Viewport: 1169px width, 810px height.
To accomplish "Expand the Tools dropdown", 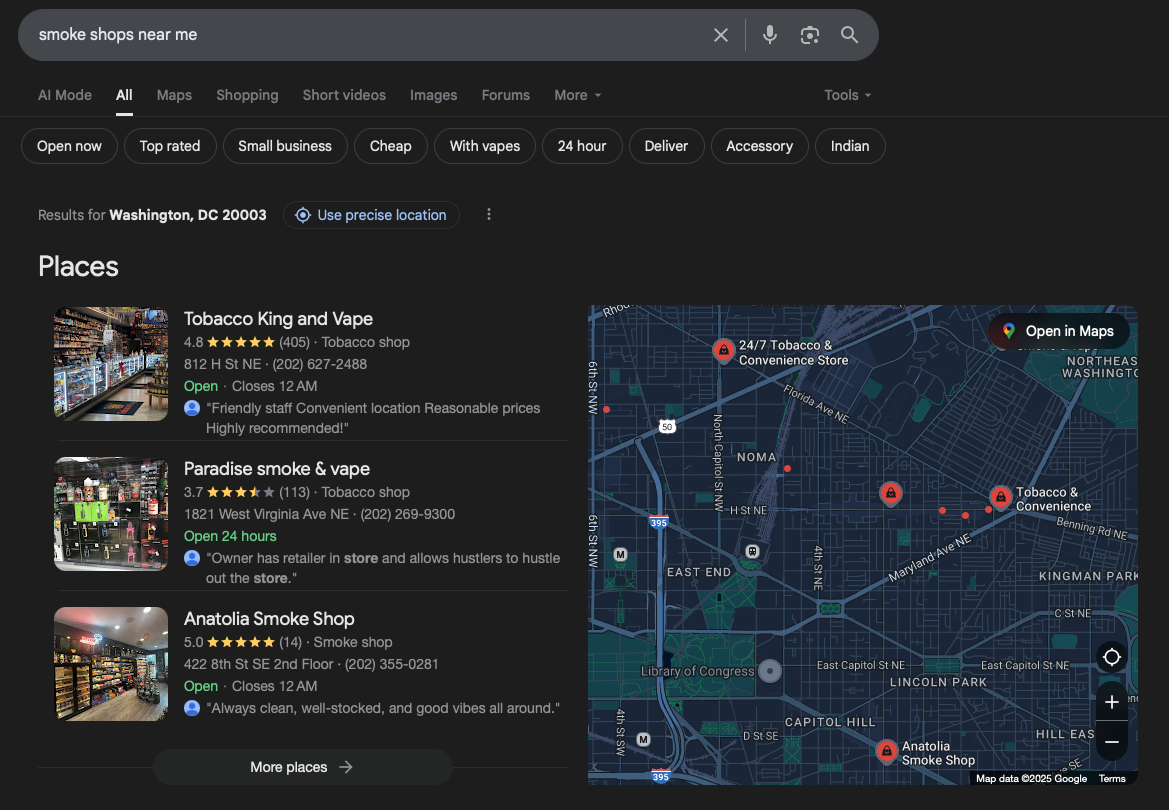I will click(x=848, y=95).
